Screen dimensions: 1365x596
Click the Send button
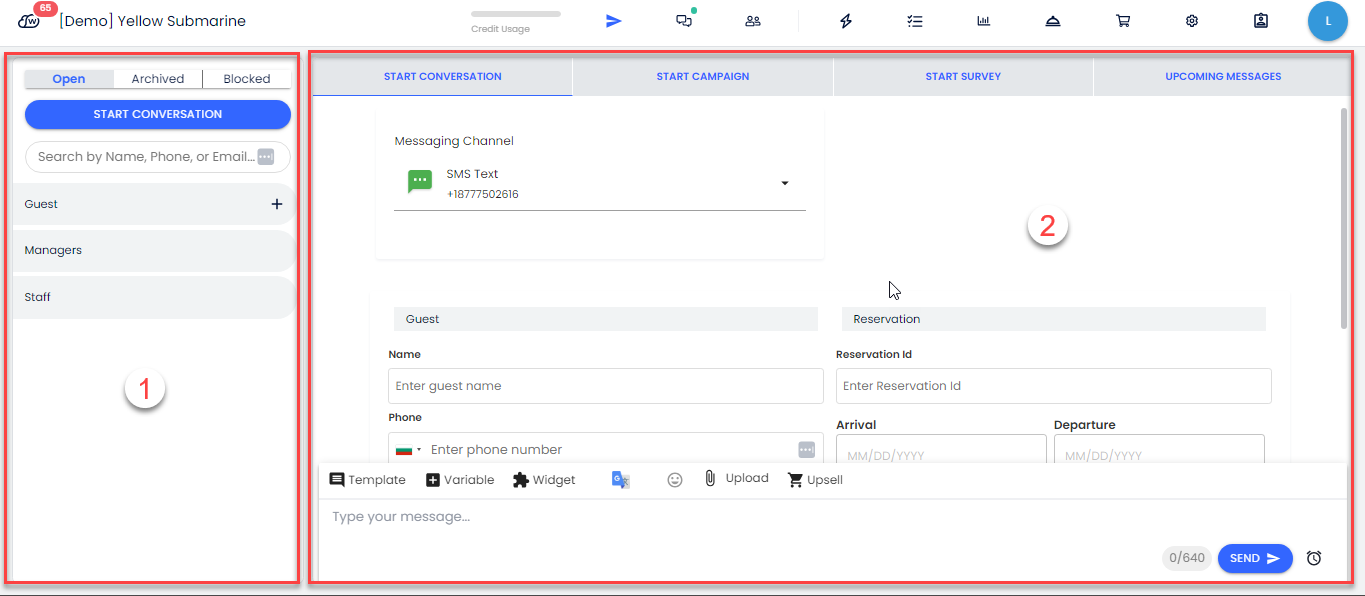pos(1254,558)
